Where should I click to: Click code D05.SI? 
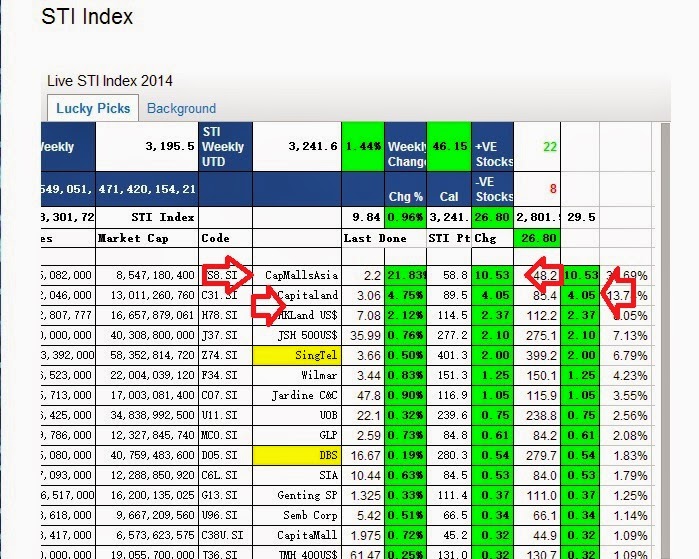219,455
